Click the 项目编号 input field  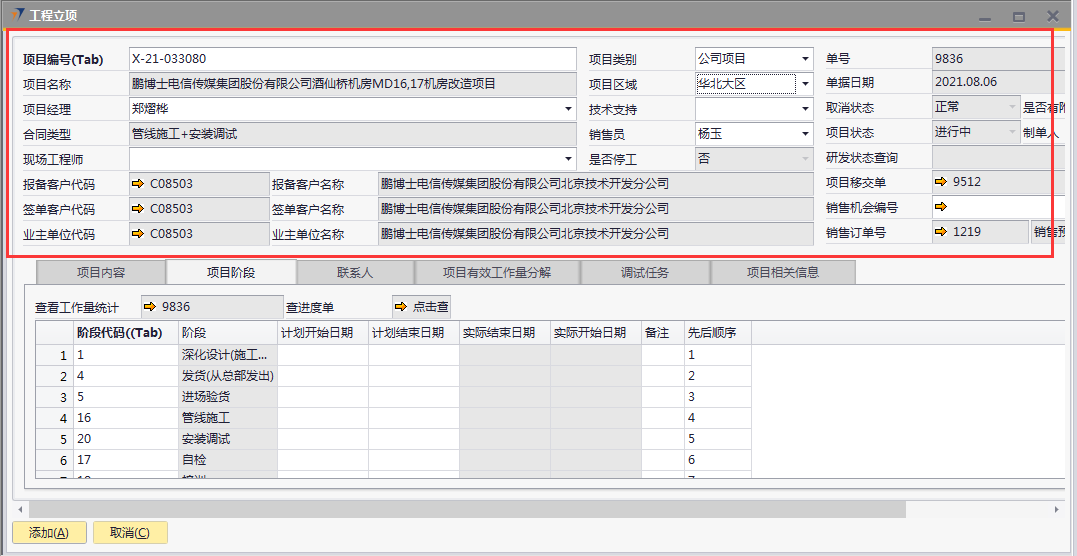352,60
